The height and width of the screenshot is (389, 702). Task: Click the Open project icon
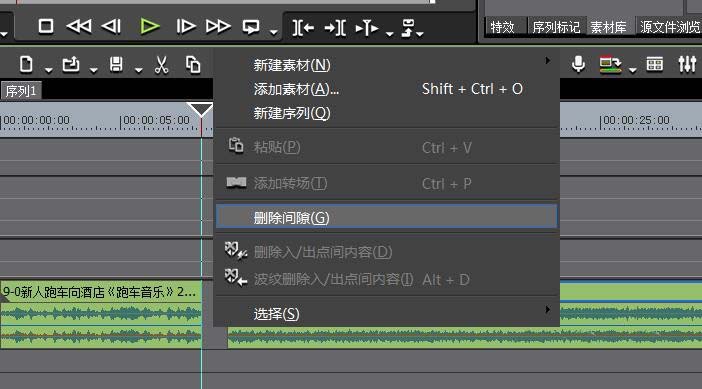[71, 64]
